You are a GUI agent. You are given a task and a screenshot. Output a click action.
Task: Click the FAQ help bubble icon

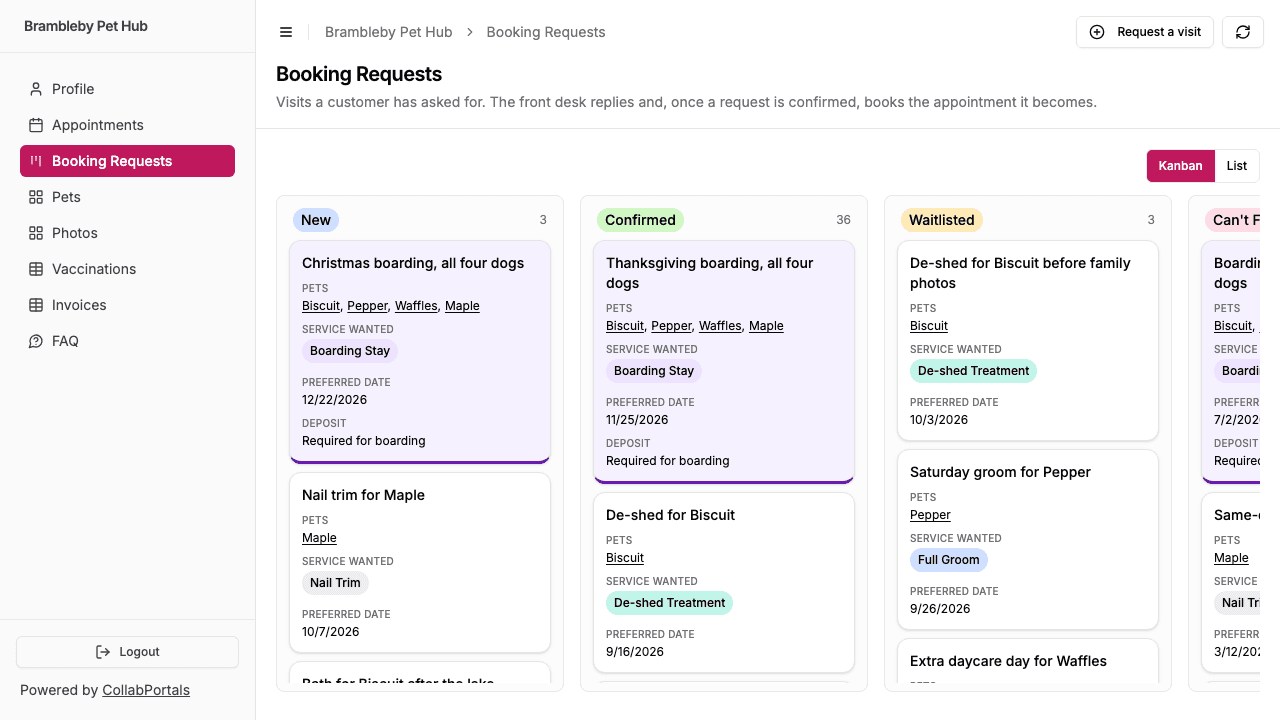[36, 341]
